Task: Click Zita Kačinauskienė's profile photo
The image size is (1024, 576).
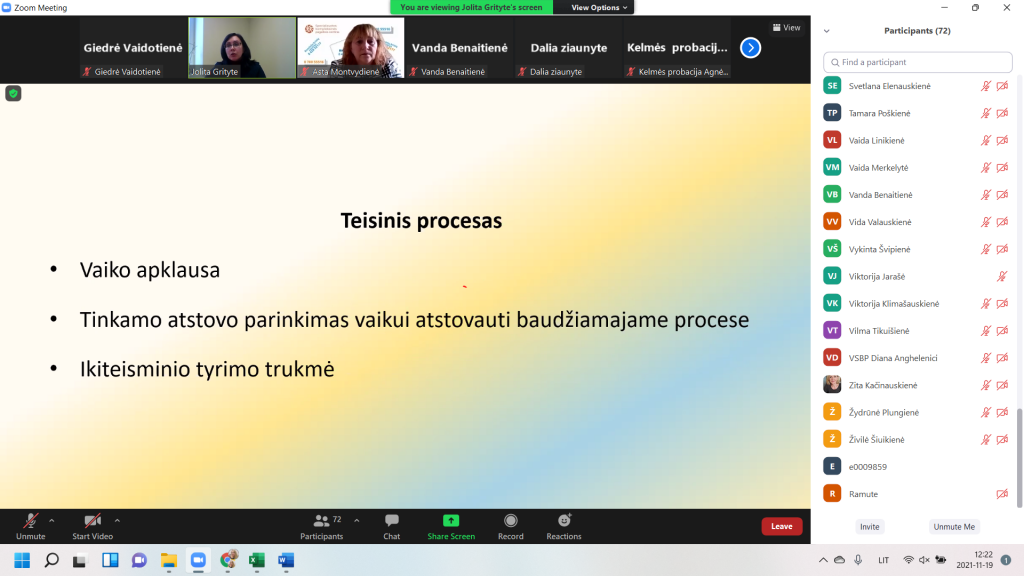Action: 832,385
